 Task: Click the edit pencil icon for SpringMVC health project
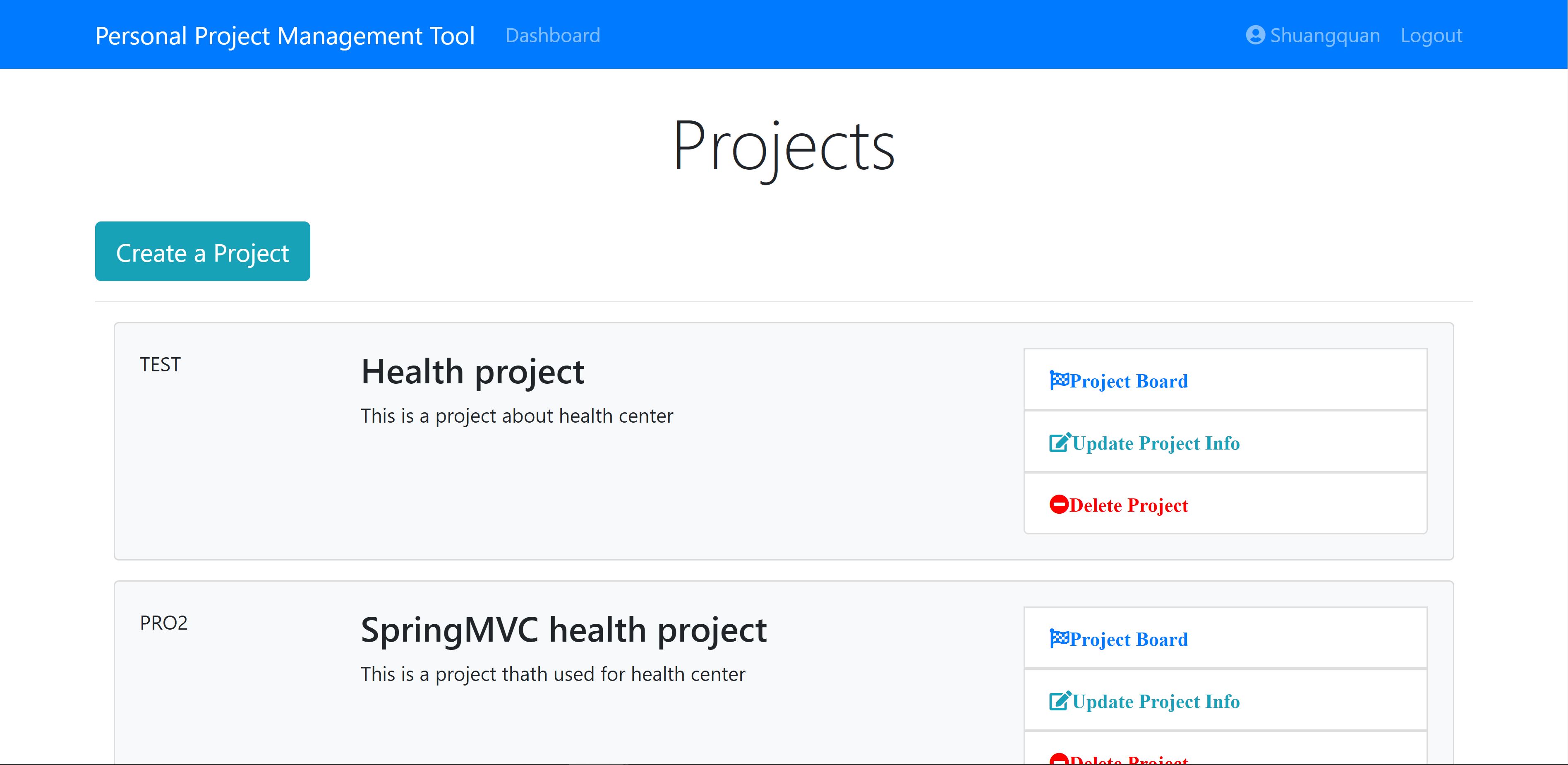pyautogui.click(x=1060, y=700)
